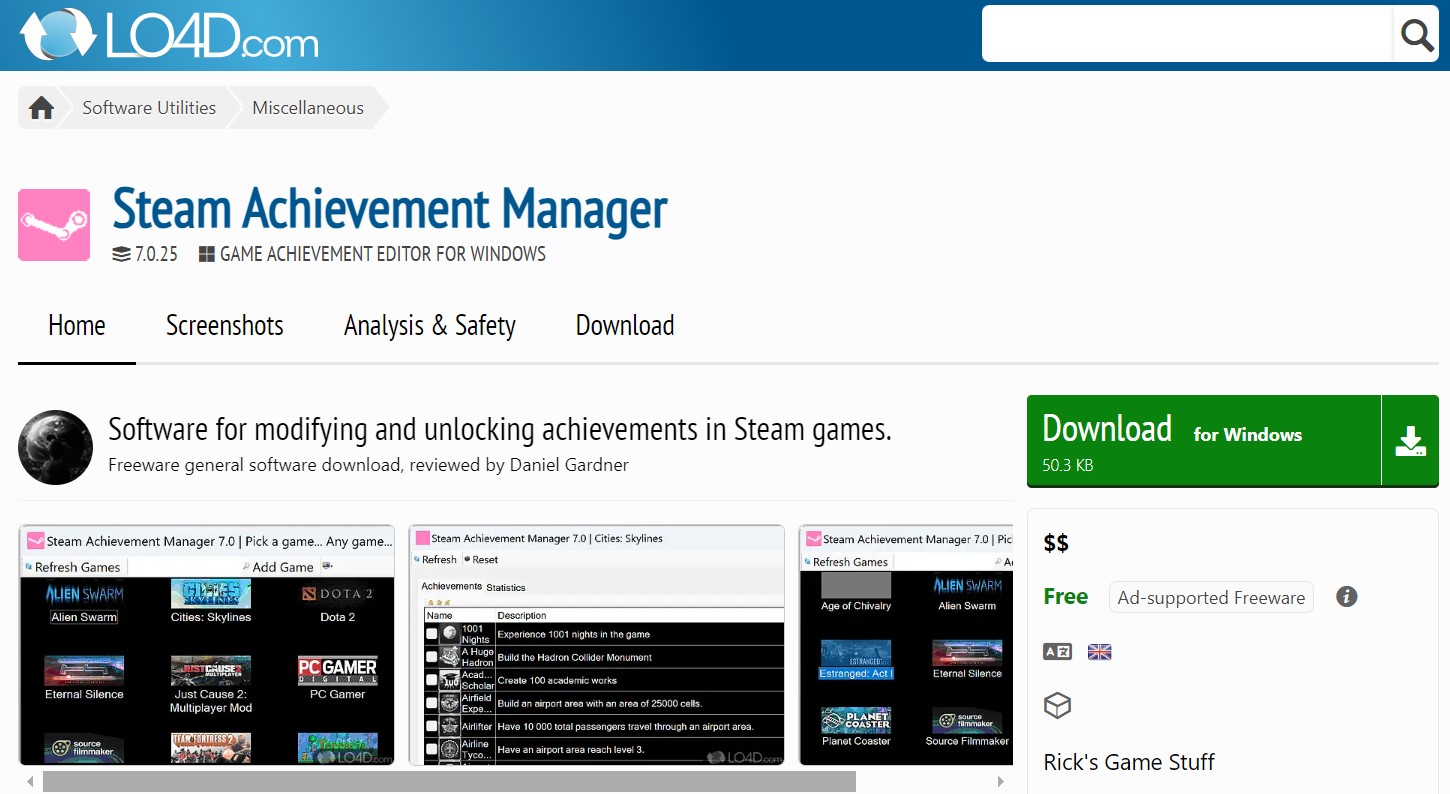Screen dimensions: 1450x794
Task: Click the version stack icon beside 7.0.25
Action: (120, 253)
